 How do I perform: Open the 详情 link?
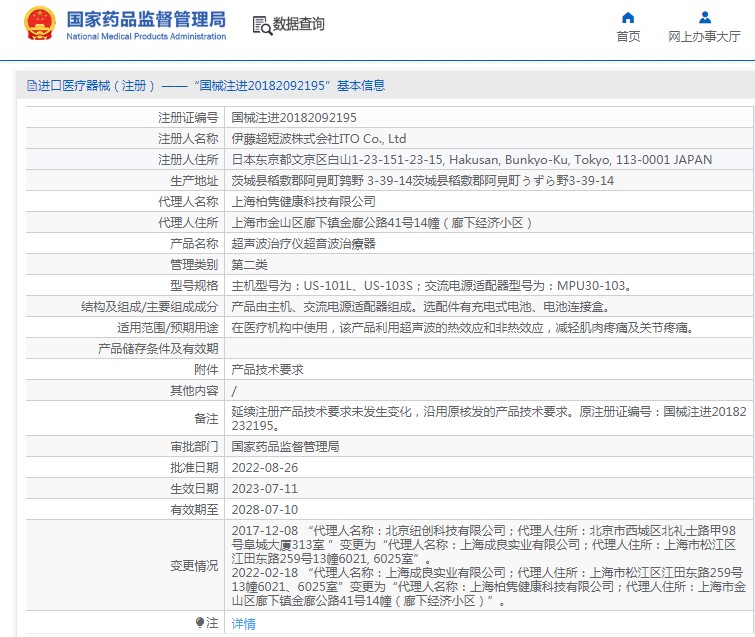pyautogui.click(x=244, y=624)
